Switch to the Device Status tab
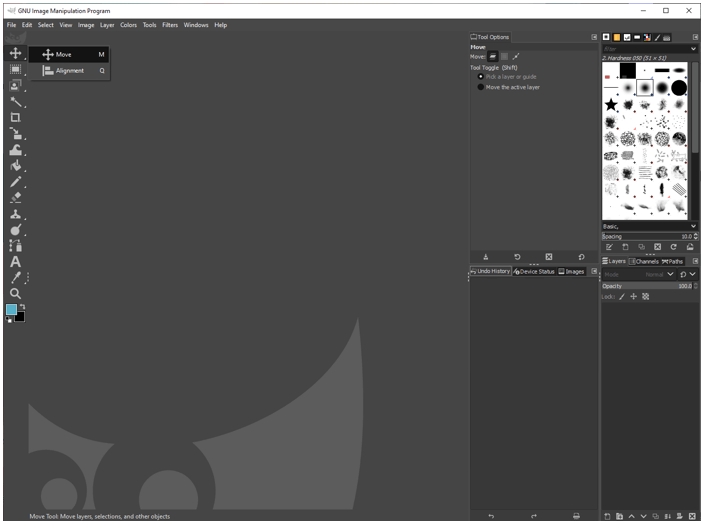Image resolution: width=702 pixels, height=521 pixels. pos(534,271)
